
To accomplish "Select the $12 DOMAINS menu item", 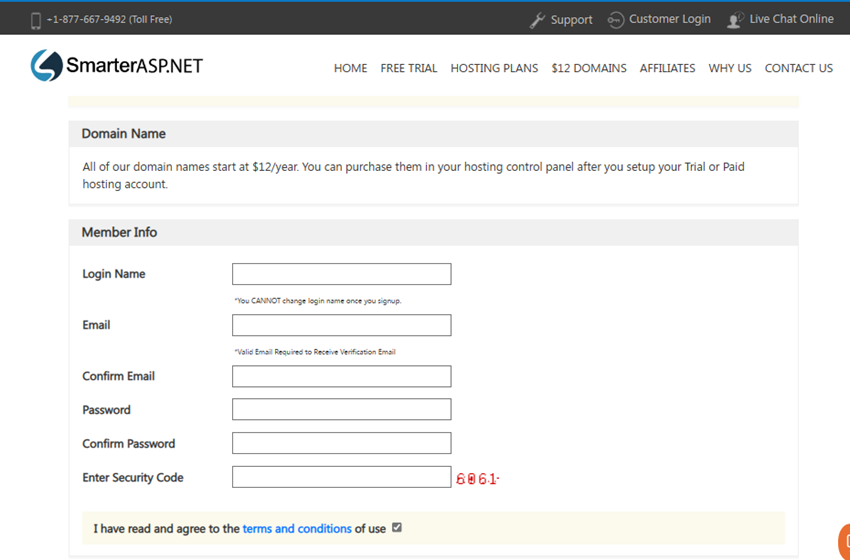I will pos(589,68).
